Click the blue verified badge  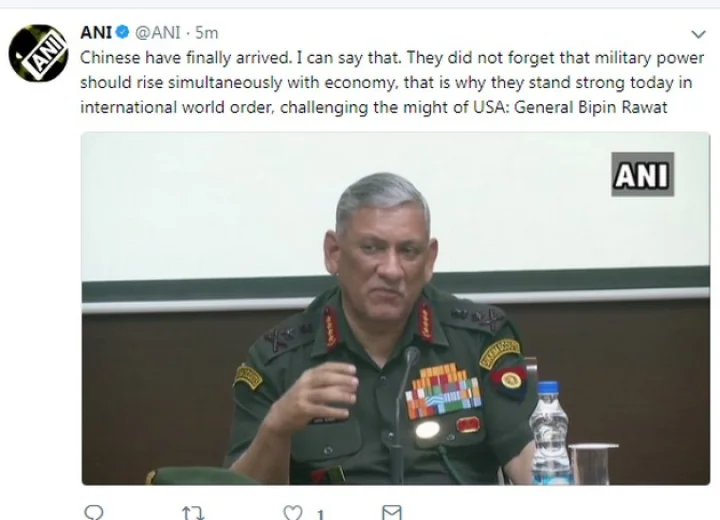pyautogui.click(x=121, y=34)
